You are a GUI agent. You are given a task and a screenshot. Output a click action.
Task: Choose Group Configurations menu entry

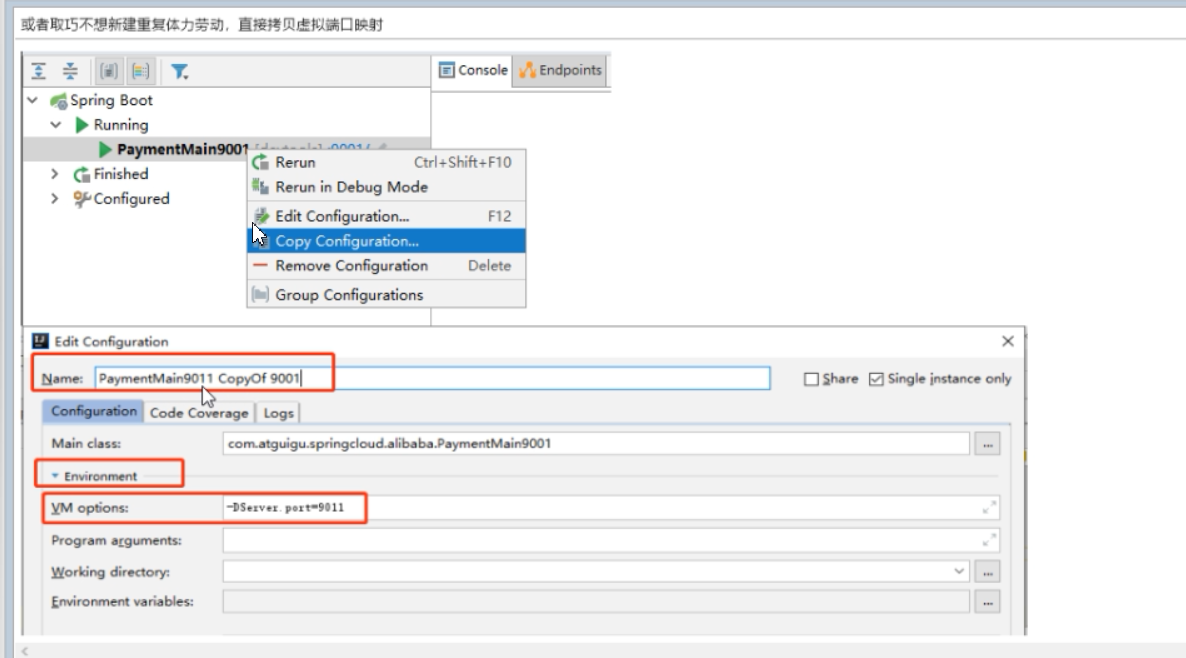(386, 295)
